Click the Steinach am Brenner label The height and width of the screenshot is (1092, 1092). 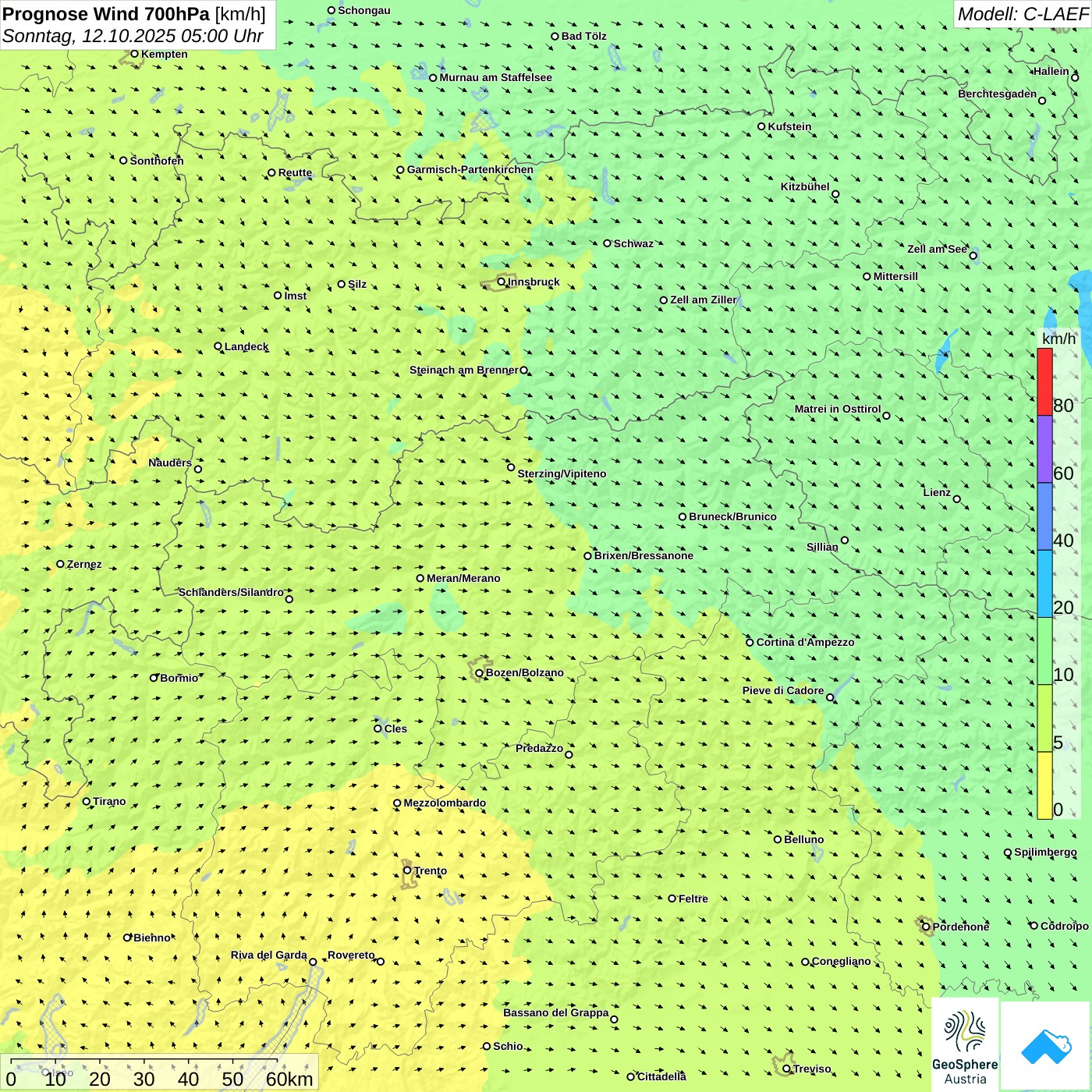(x=464, y=370)
